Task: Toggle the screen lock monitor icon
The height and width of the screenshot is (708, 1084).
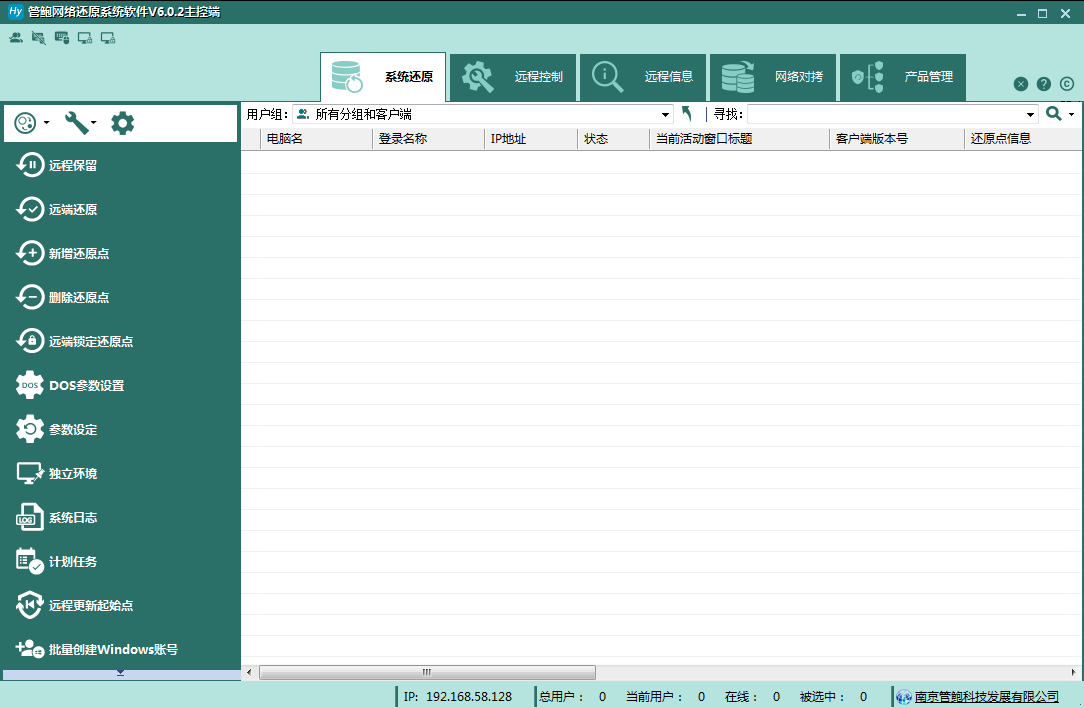Action: tap(86, 36)
